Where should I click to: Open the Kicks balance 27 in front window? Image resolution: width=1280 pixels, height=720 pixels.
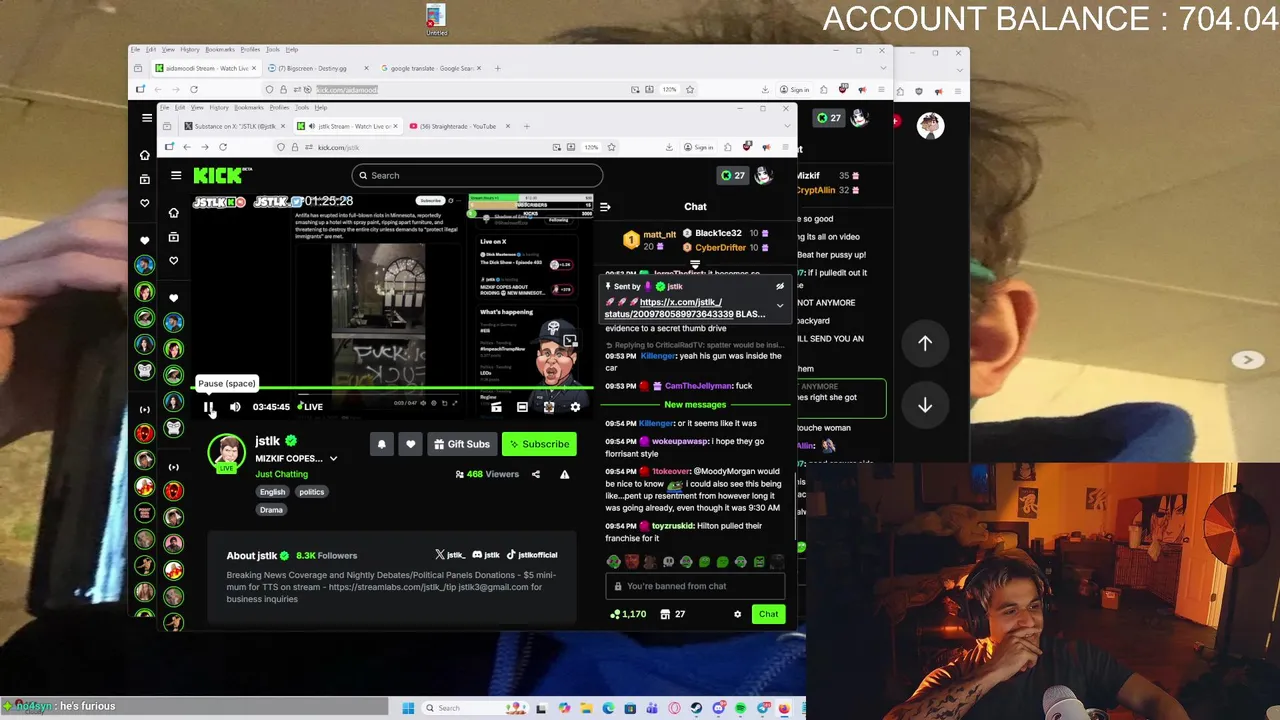coord(733,175)
